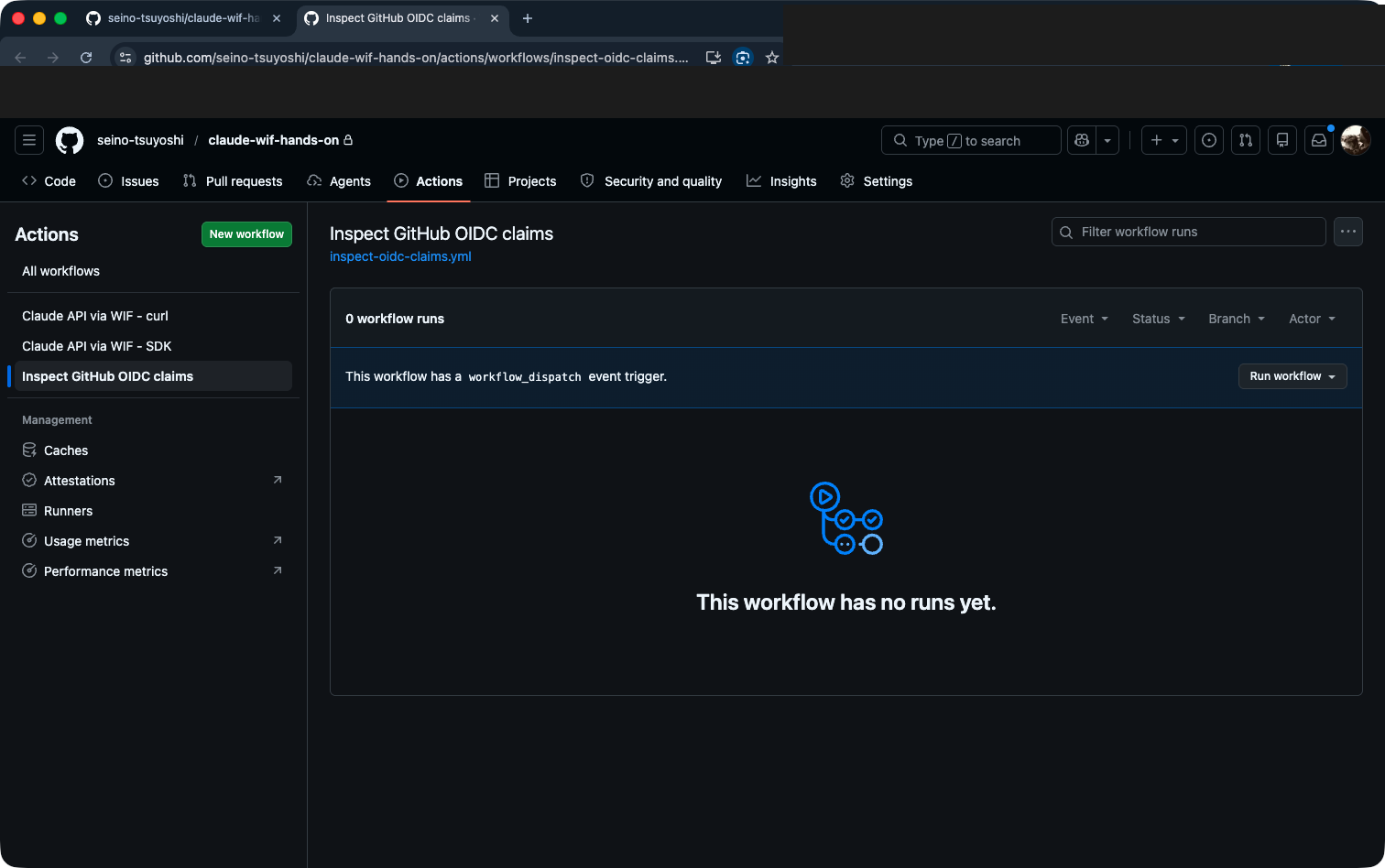Open Copilot chat icon in header
This screenshot has width=1385, height=868.
click(x=1082, y=140)
